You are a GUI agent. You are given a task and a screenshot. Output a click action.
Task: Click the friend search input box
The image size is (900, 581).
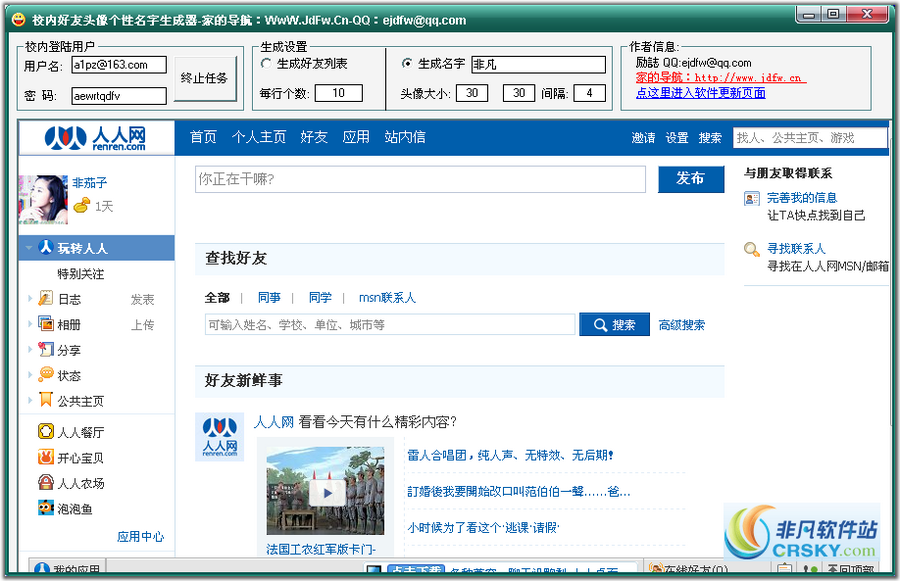(x=390, y=324)
